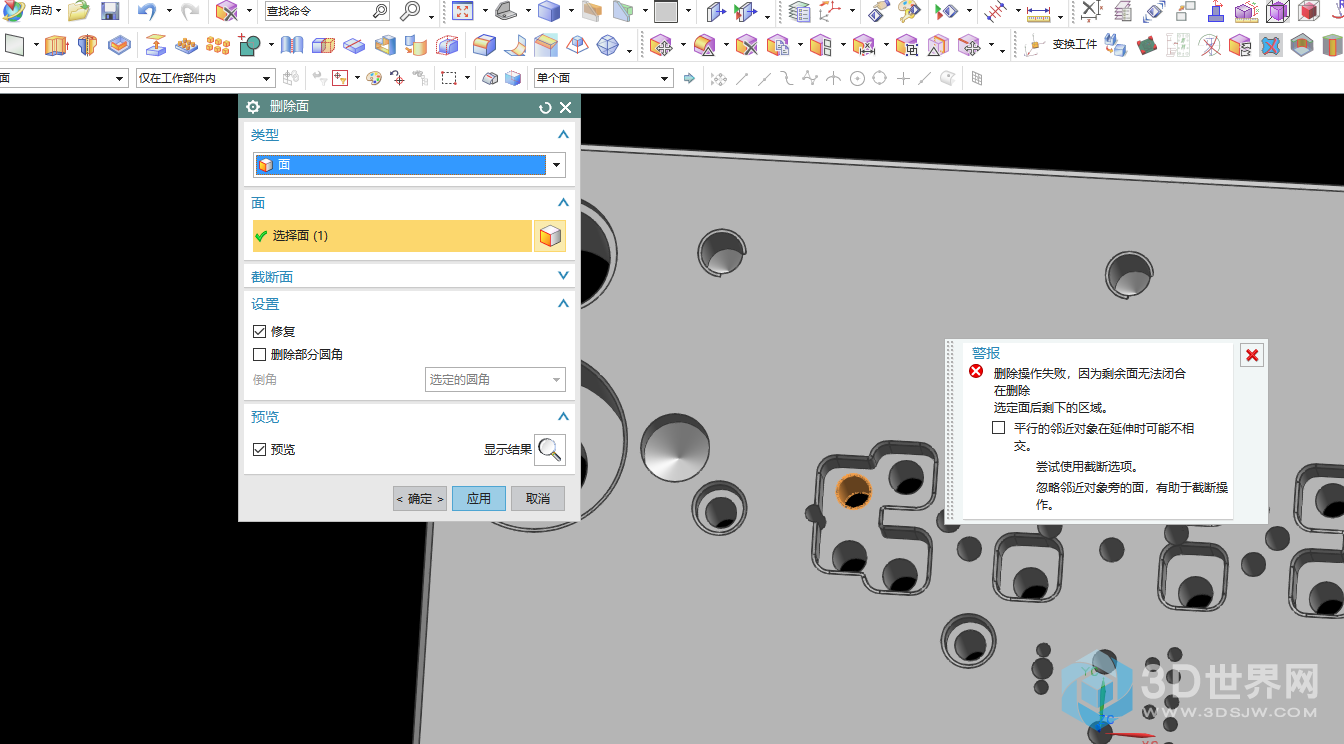This screenshot has height=744, width=1344.
Task: Open the dropdown arrow next to undo
Action: 168,12
